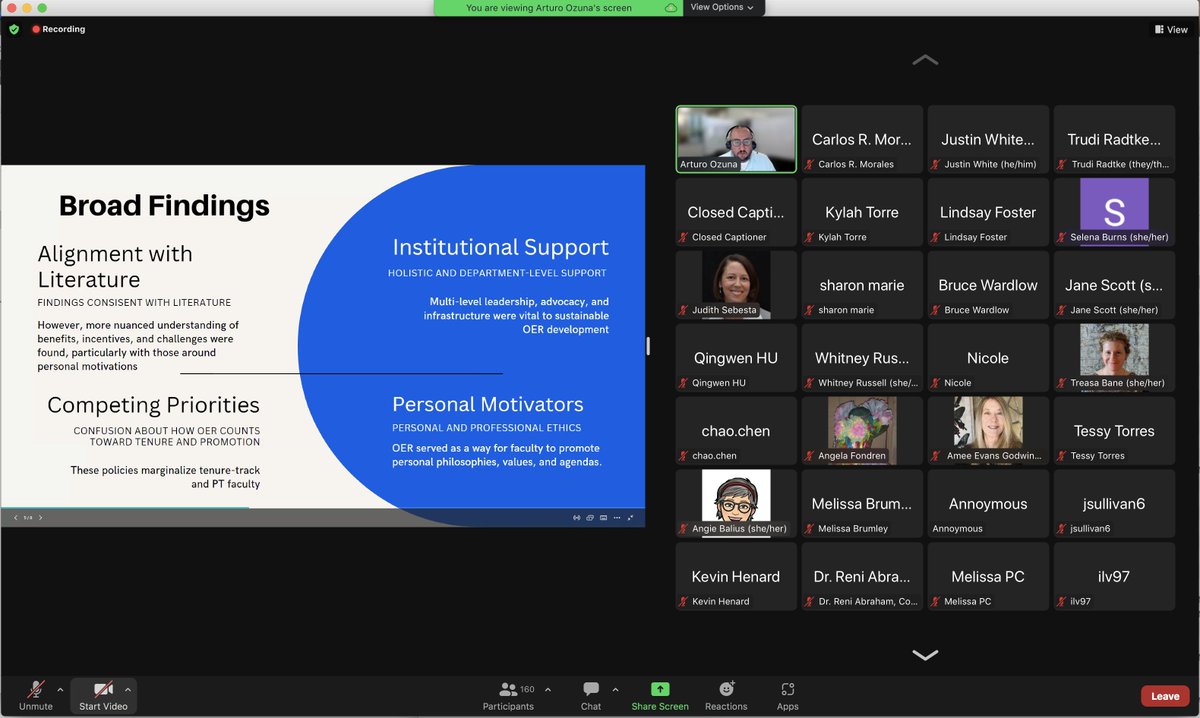This screenshot has height=718, width=1200.
Task: Open the Reactions smiley icon
Action: (x=726, y=689)
